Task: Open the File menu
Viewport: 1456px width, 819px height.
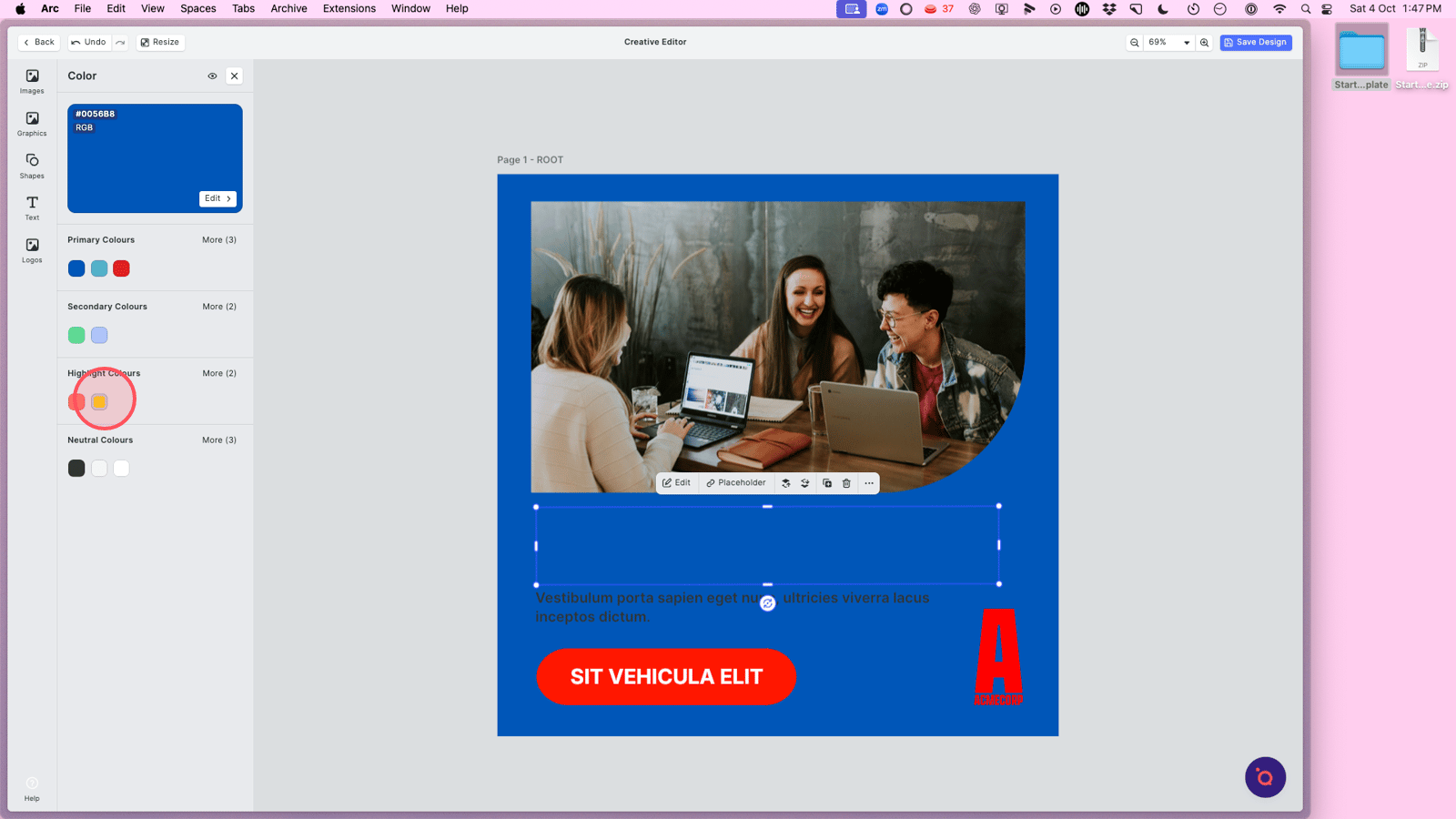Action: point(83,9)
